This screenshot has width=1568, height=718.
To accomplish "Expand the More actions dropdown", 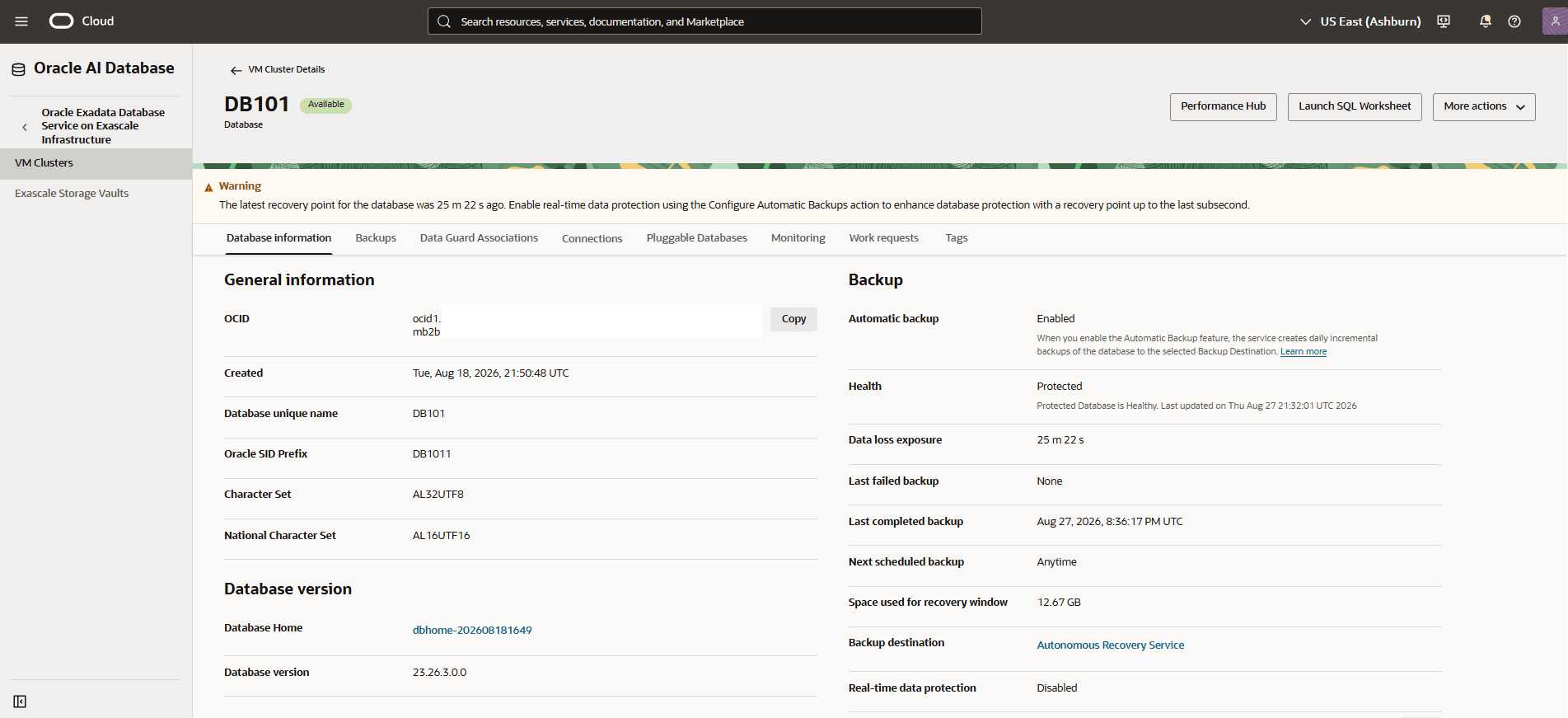I will point(1484,106).
